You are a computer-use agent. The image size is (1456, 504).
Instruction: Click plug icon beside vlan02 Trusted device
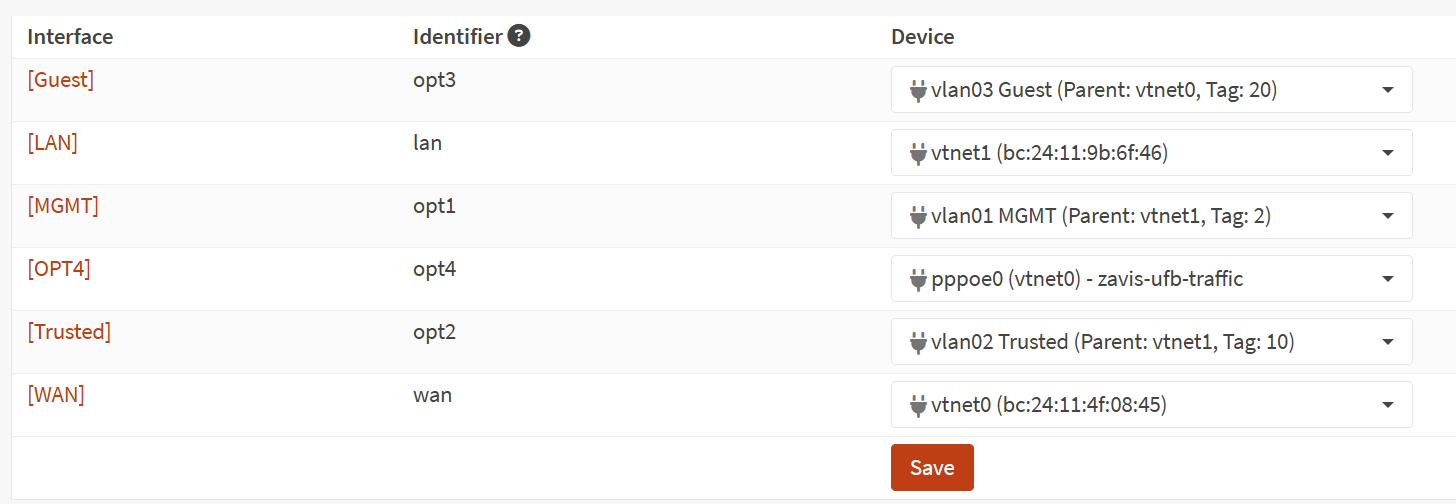point(918,343)
